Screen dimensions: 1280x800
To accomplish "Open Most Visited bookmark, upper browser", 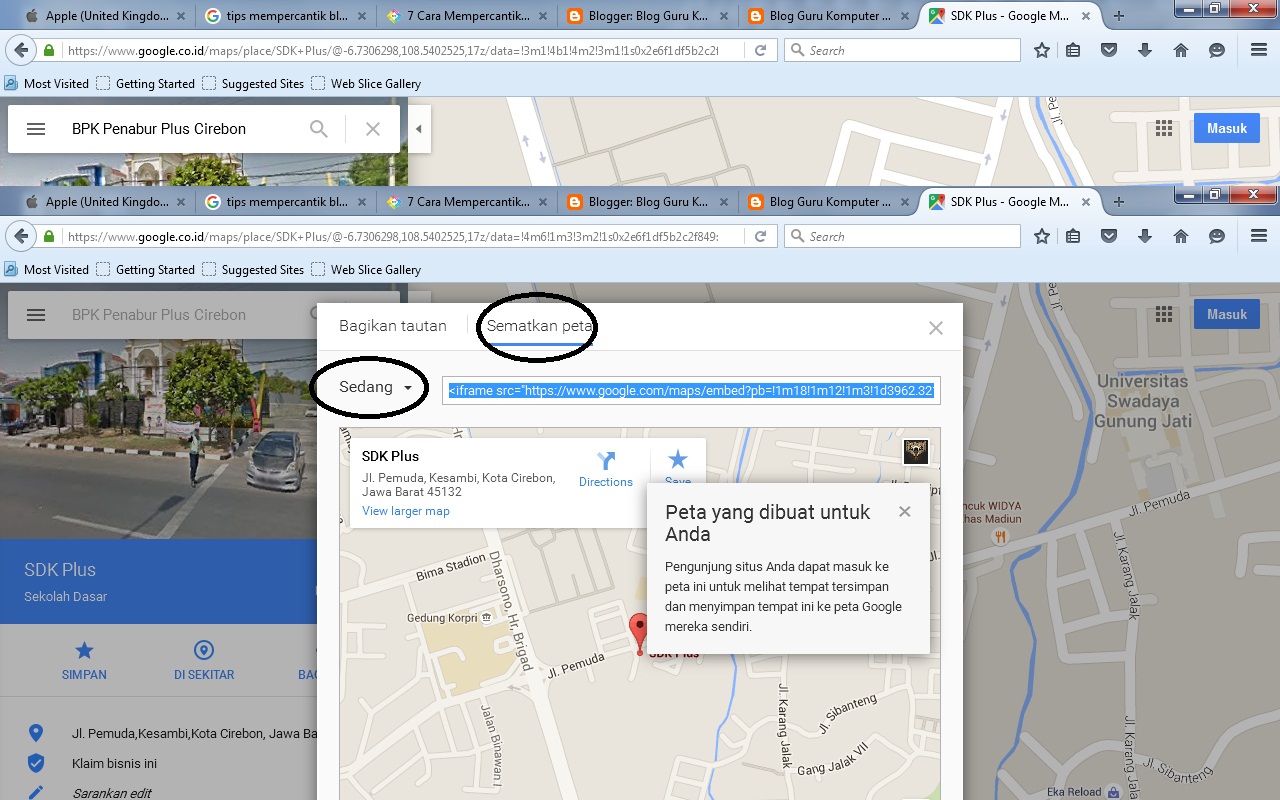I will [x=47, y=84].
